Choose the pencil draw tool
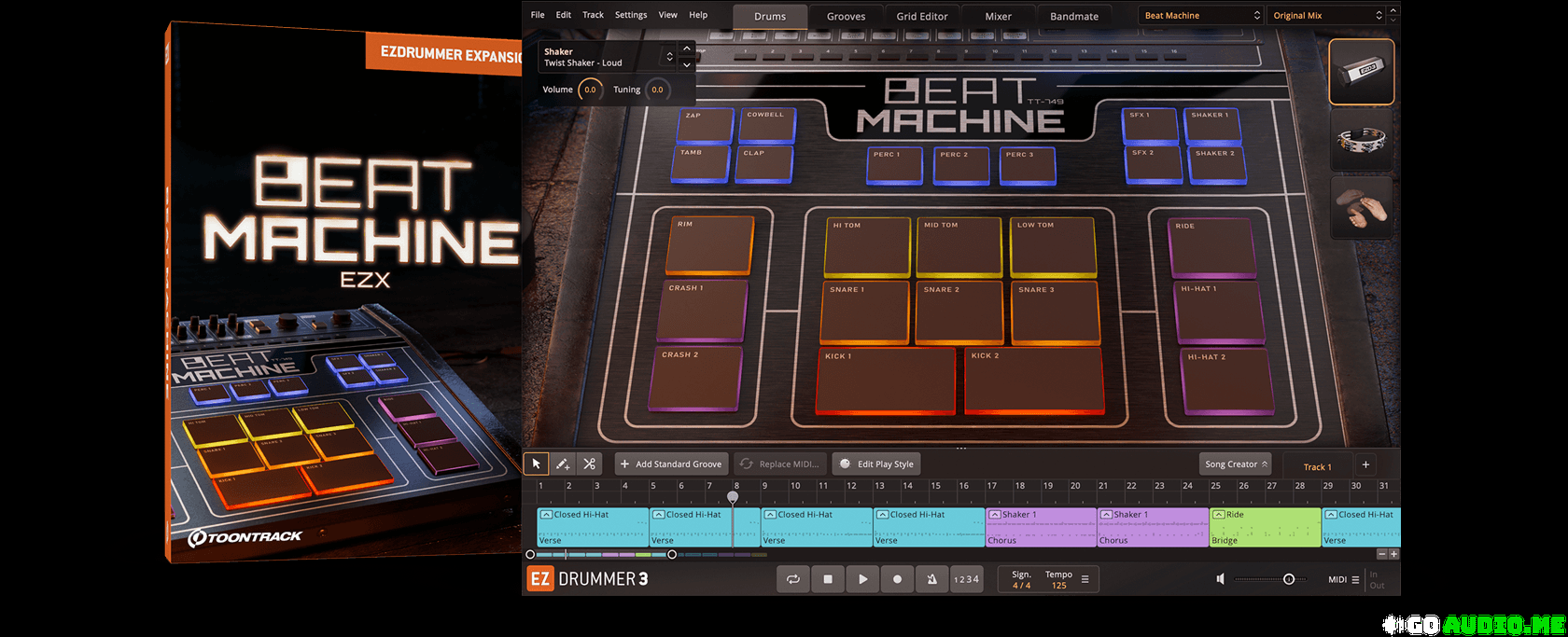The width and height of the screenshot is (1568, 637). point(563,464)
